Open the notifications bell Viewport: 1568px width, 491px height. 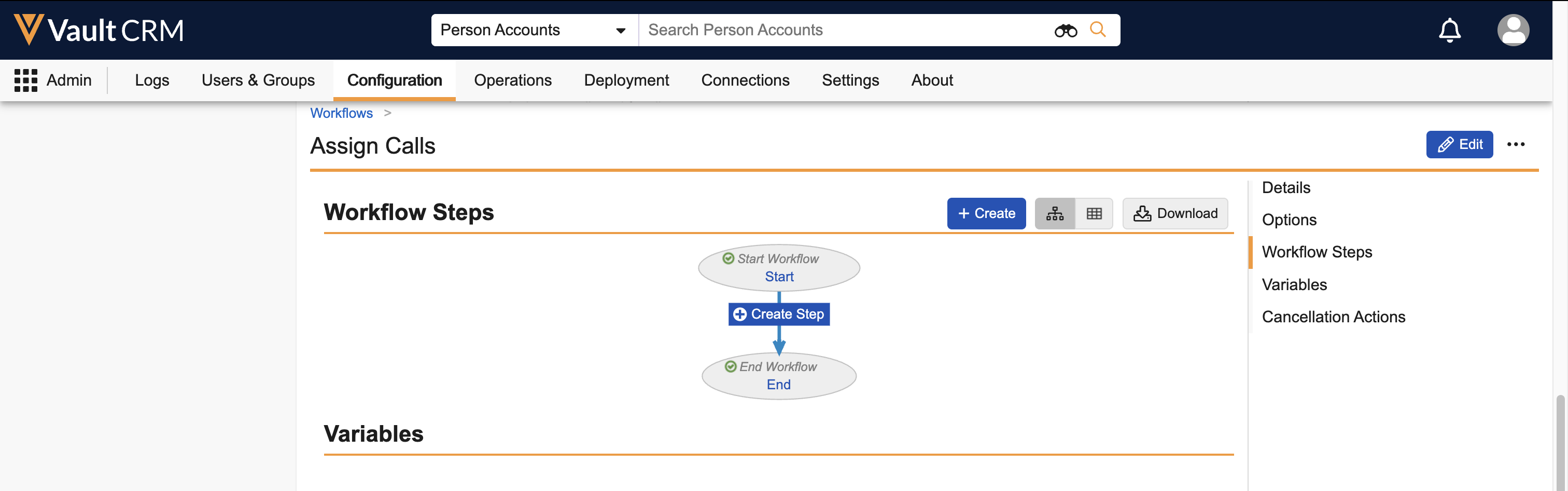click(x=1449, y=30)
